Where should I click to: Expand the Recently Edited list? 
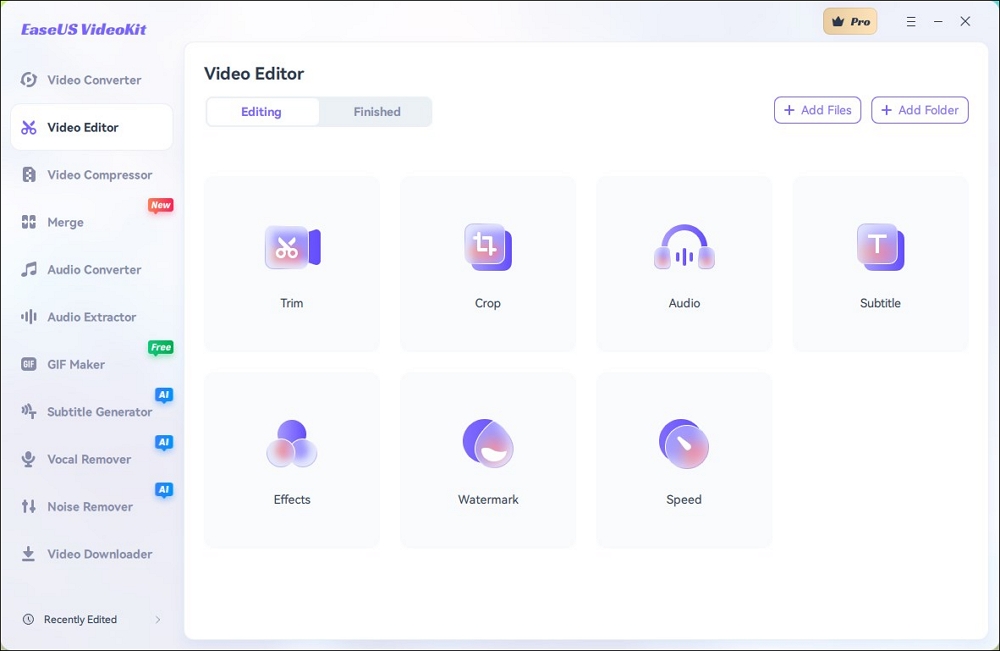[x=83, y=619]
